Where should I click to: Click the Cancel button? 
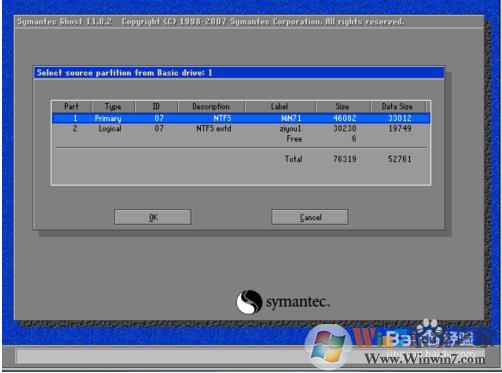310,217
